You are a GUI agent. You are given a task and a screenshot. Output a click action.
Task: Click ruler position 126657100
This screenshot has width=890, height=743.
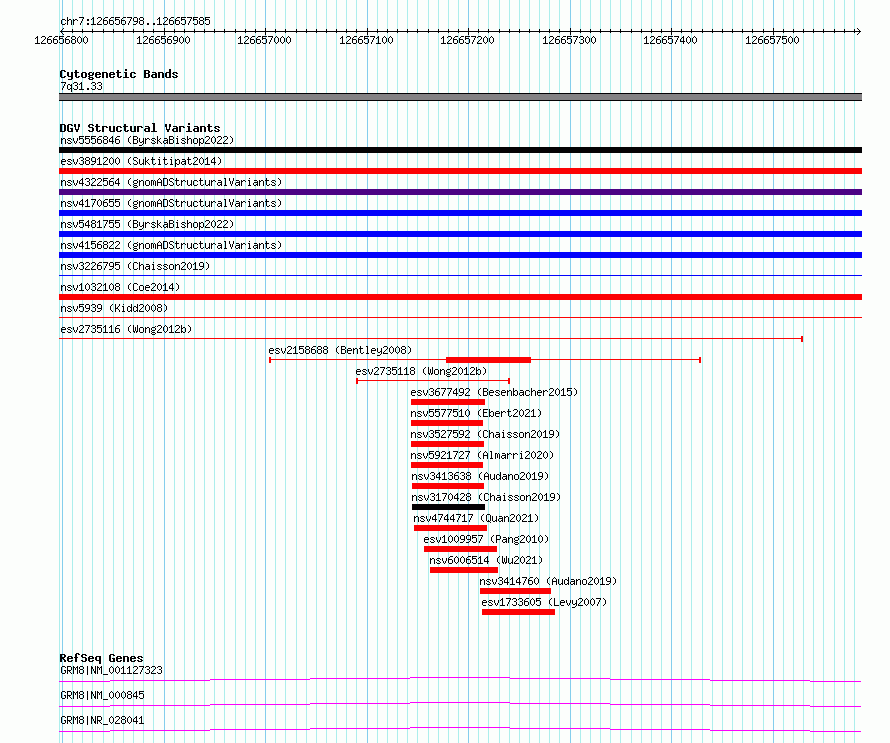[x=366, y=40]
